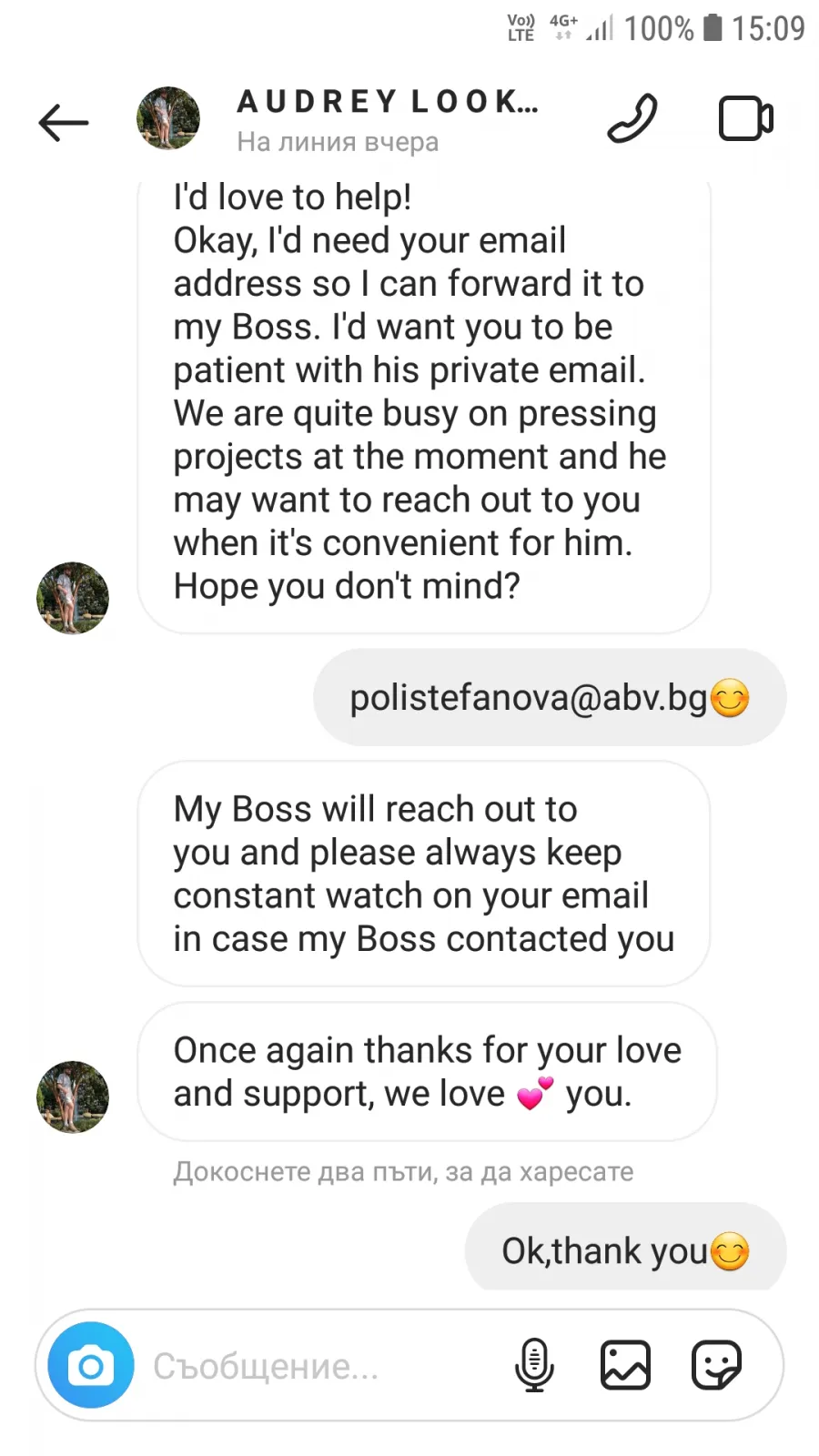Tap the 'На линия вчера' activity status text
Viewport: 819px width, 1456px height.
[x=338, y=142]
